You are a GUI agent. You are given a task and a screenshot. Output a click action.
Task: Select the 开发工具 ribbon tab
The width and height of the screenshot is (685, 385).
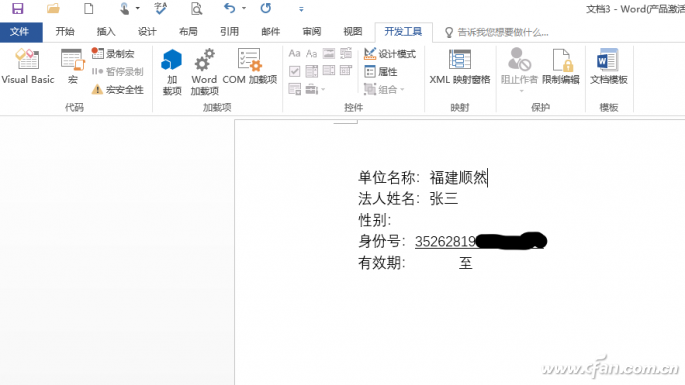[x=403, y=31]
